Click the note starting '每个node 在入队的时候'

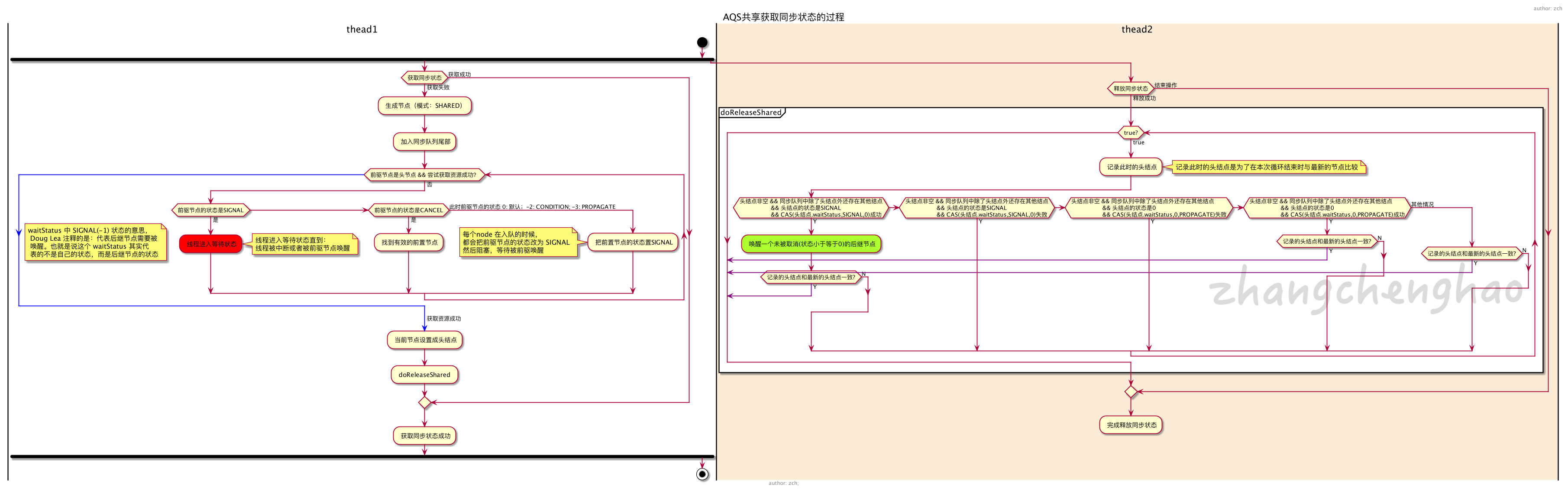tap(519, 242)
